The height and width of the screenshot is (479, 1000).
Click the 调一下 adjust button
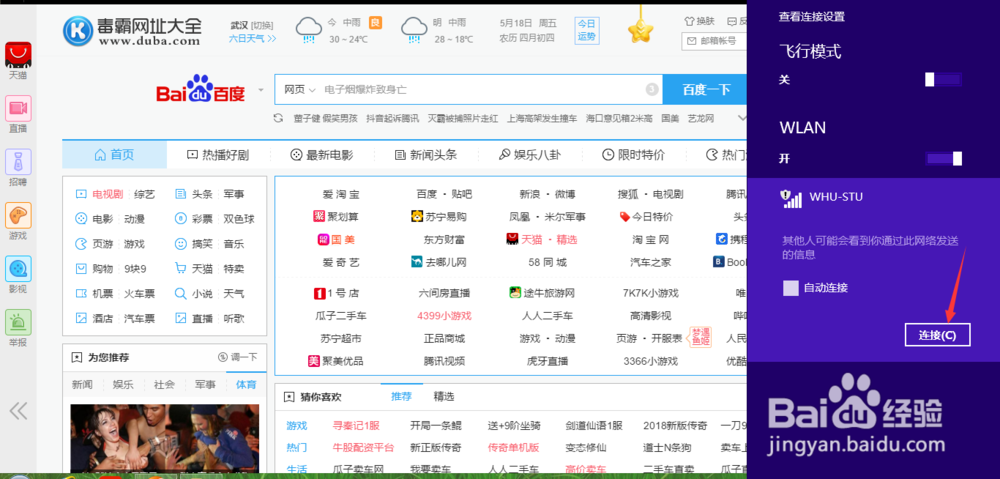click(x=237, y=357)
